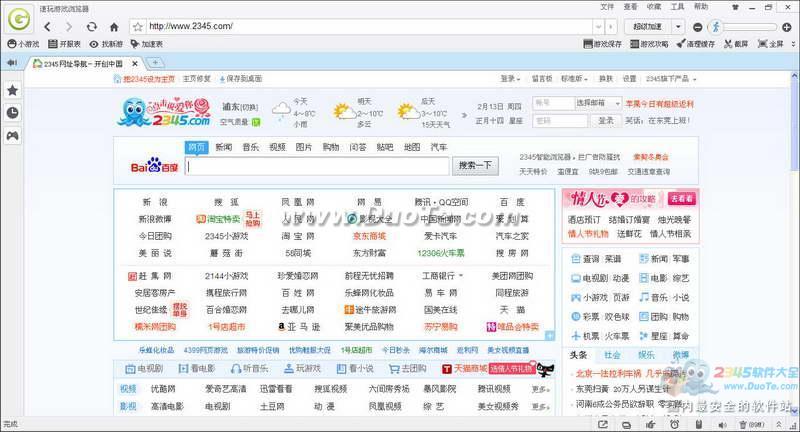Expand the 选择邮箱 mailbox dropdown
This screenshot has width=800, height=432.
pos(601,103)
